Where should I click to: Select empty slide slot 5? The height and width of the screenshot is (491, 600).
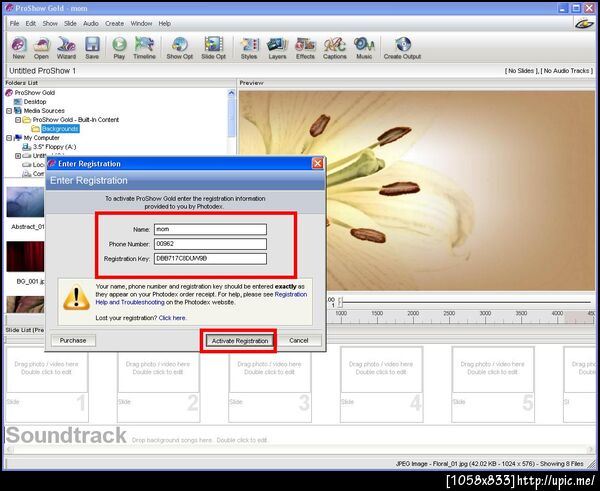tap(493, 385)
